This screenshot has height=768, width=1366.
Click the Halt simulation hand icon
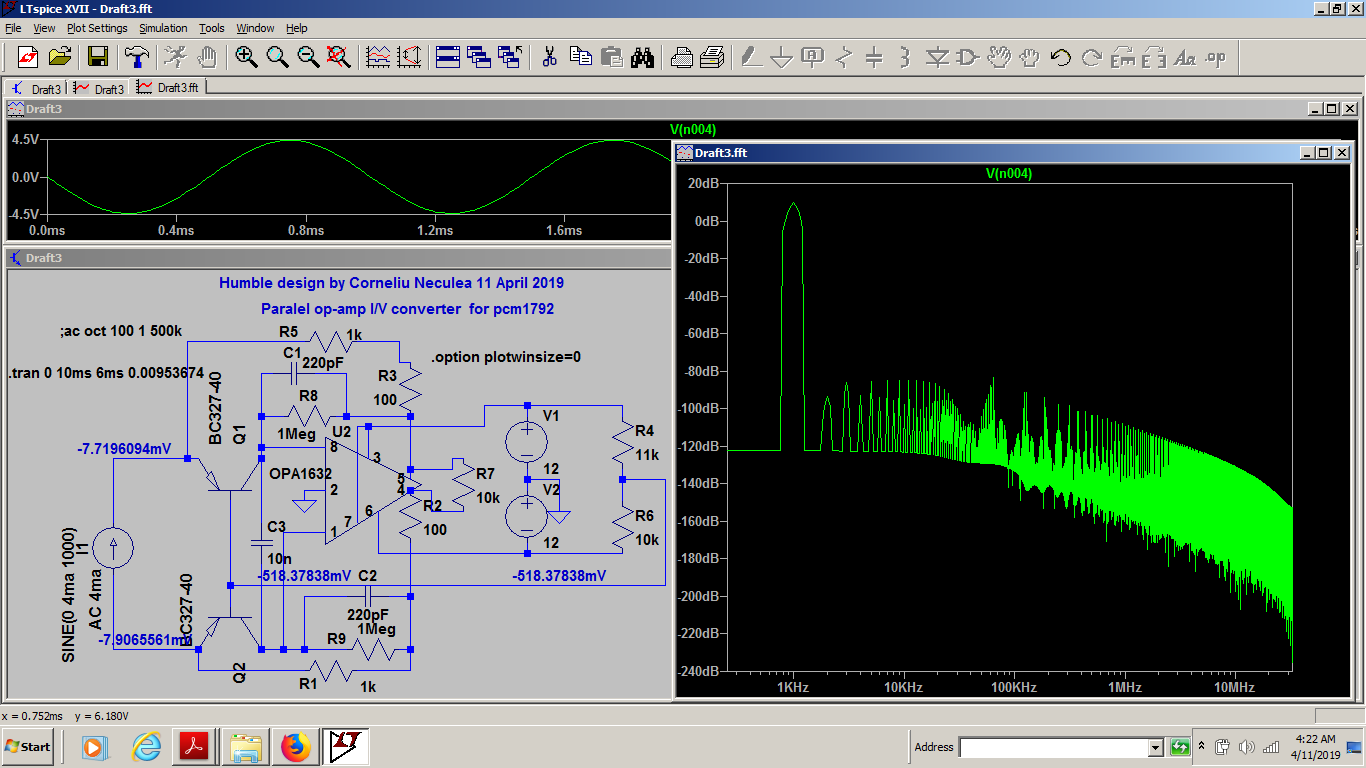coord(207,57)
